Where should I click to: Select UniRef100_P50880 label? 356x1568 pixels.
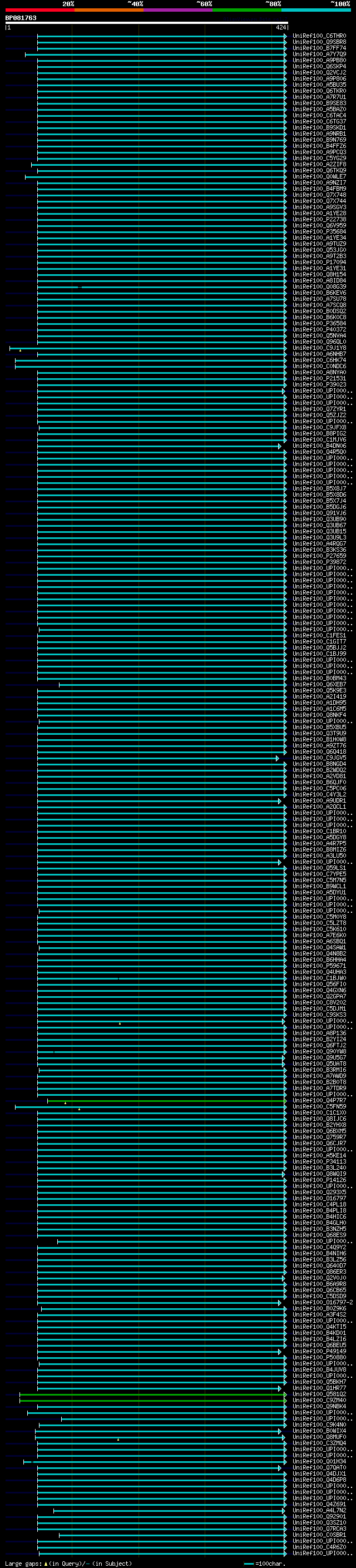pos(319,1357)
